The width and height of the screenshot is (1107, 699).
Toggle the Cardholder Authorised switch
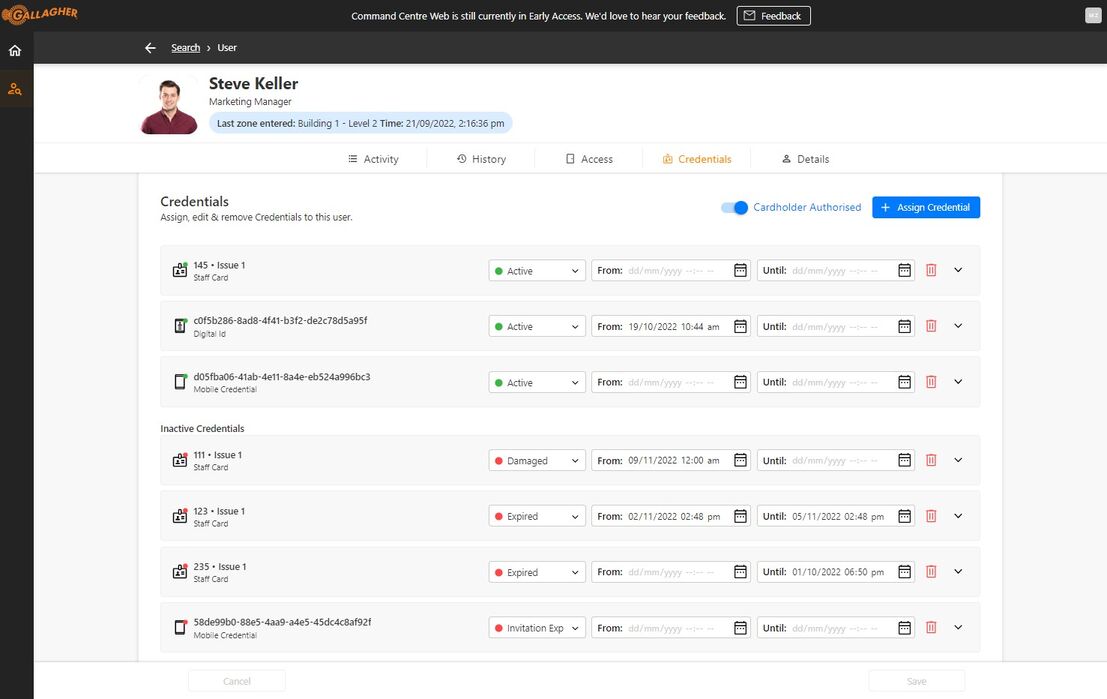click(734, 207)
